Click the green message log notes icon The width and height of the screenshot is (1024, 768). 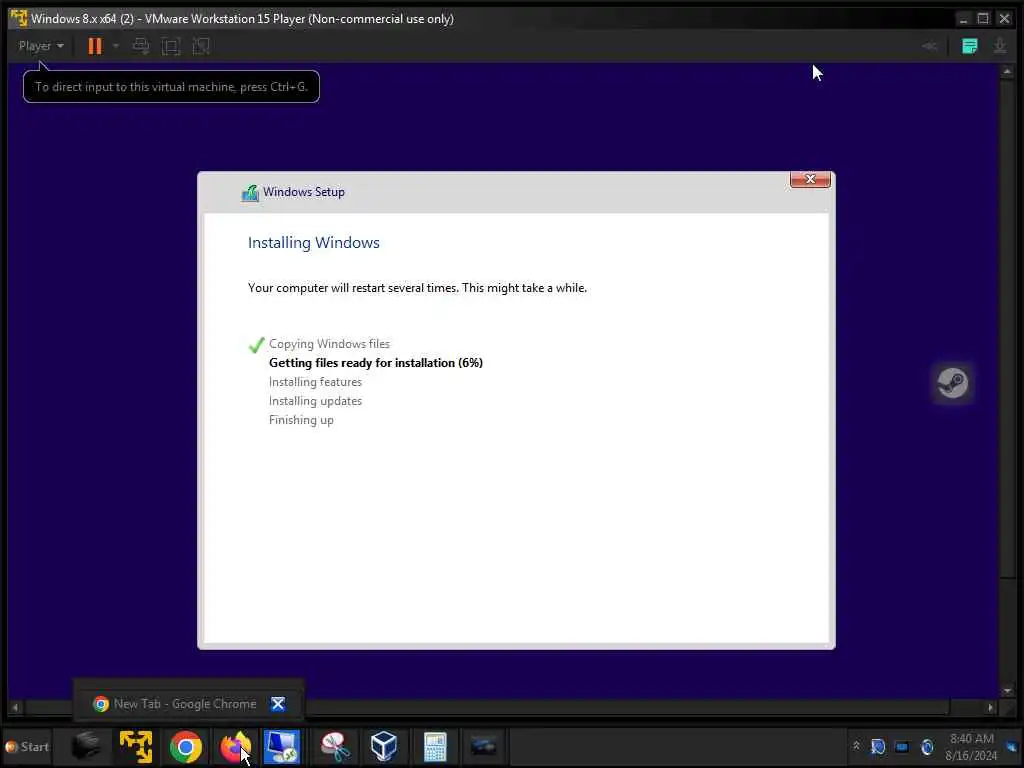pos(970,46)
